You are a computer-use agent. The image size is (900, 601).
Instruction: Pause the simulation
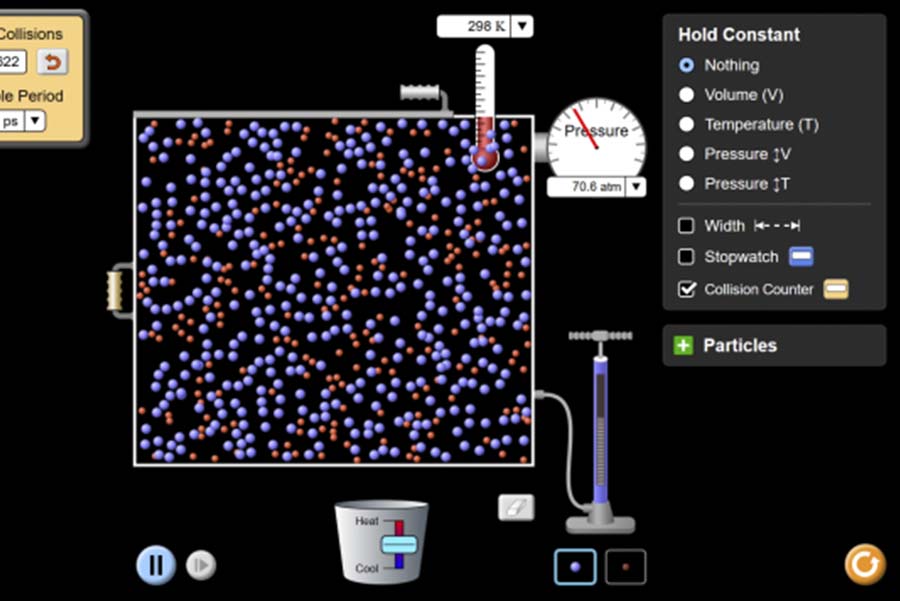tap(155, 565)
